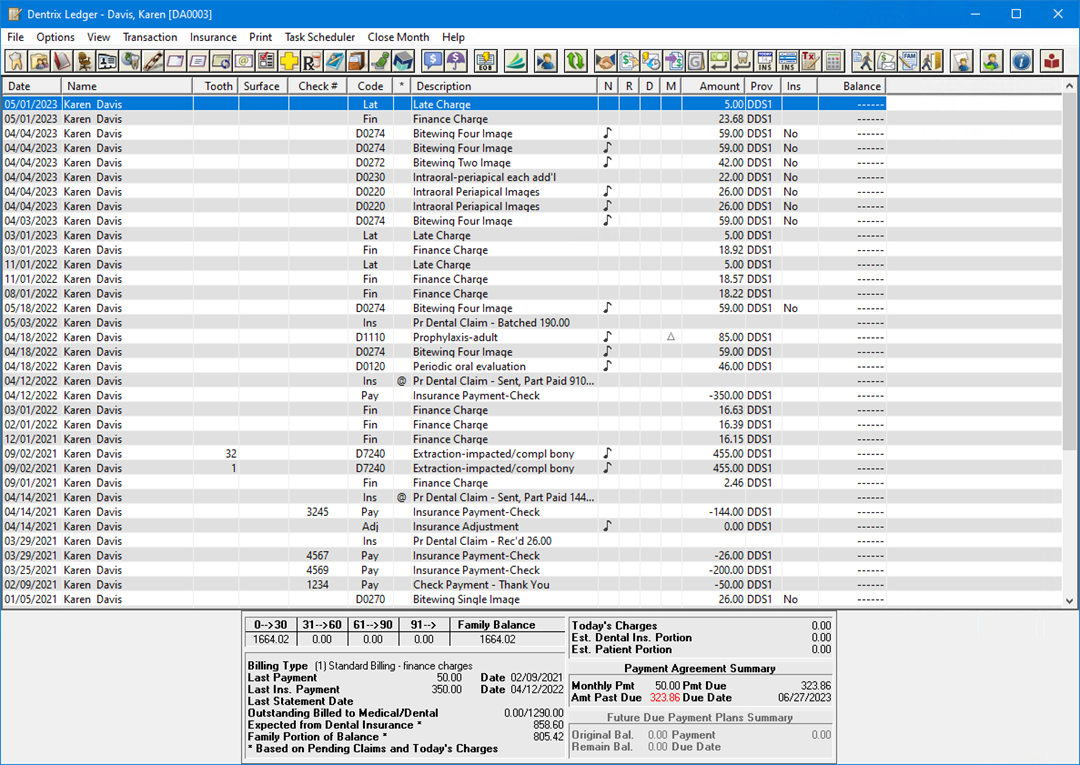Click the yellow plus cross toolbar icon
Screen dimensions: 1080x765
[288, 61]
